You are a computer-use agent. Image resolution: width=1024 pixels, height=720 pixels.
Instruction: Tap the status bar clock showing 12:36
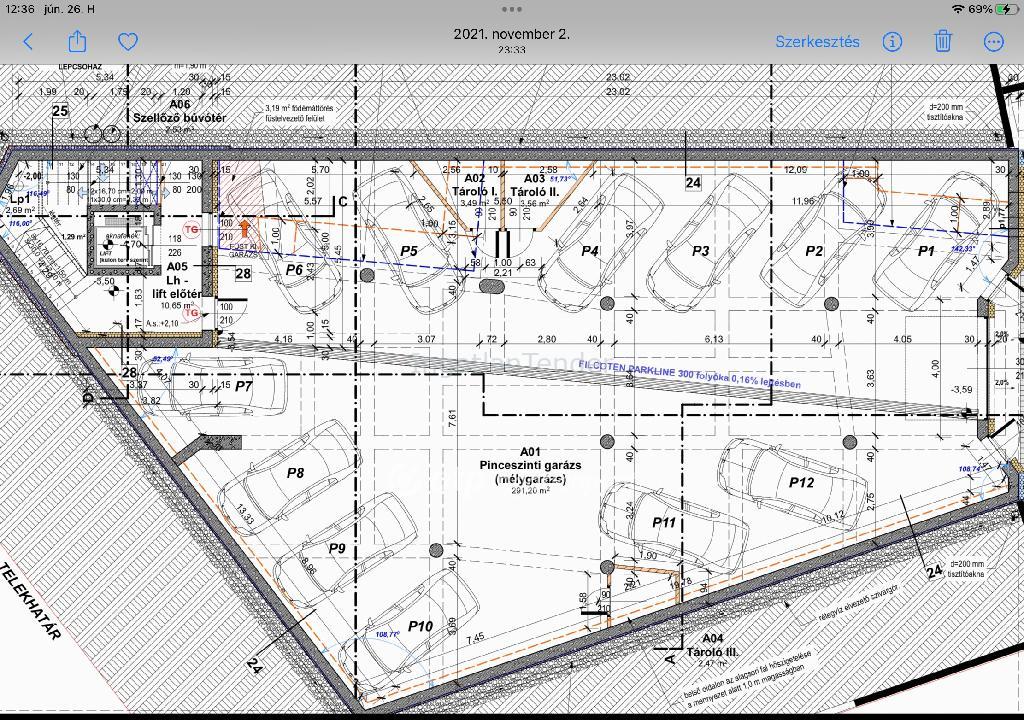pos(19,9)
